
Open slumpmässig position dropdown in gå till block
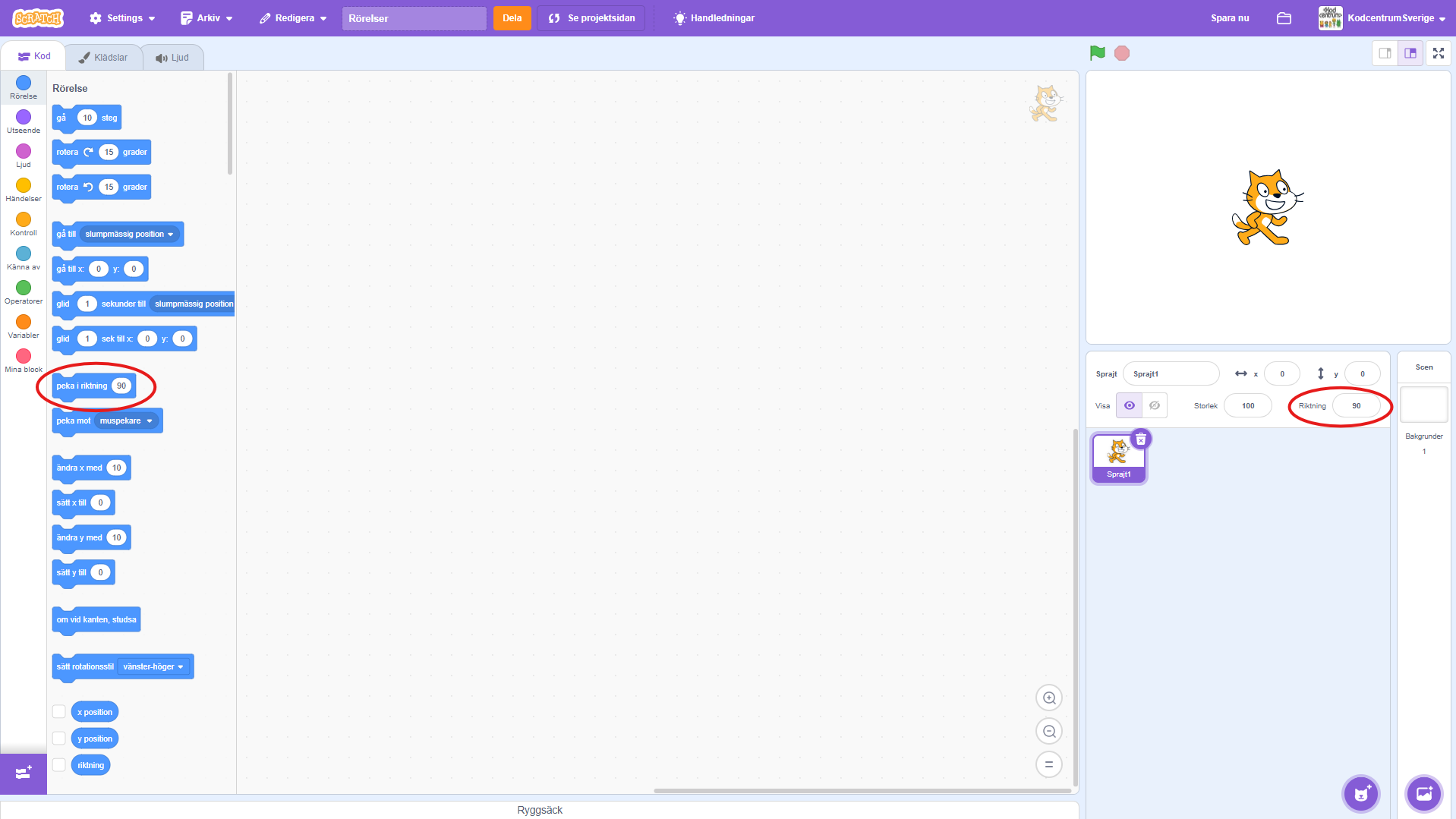pyautogui.click(x=129, y=234)
